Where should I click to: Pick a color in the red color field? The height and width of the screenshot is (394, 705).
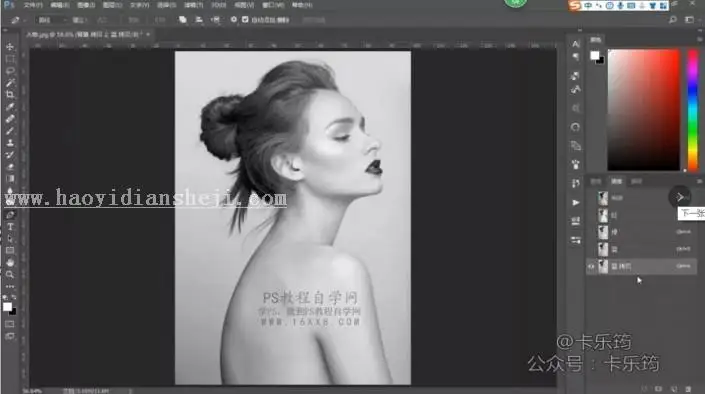(x=643, y=110)
